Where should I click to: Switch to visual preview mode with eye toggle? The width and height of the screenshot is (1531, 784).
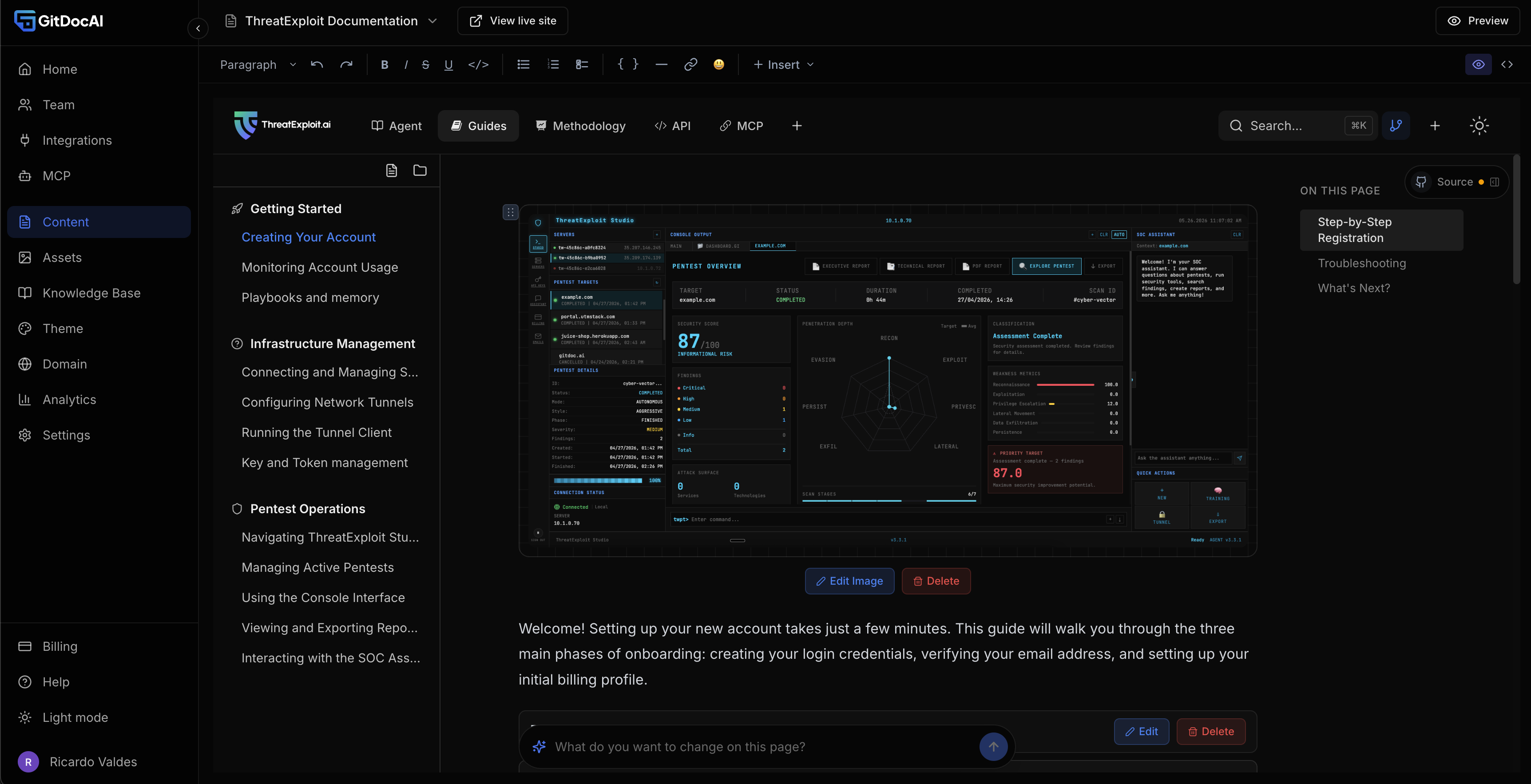[1478, 64]
